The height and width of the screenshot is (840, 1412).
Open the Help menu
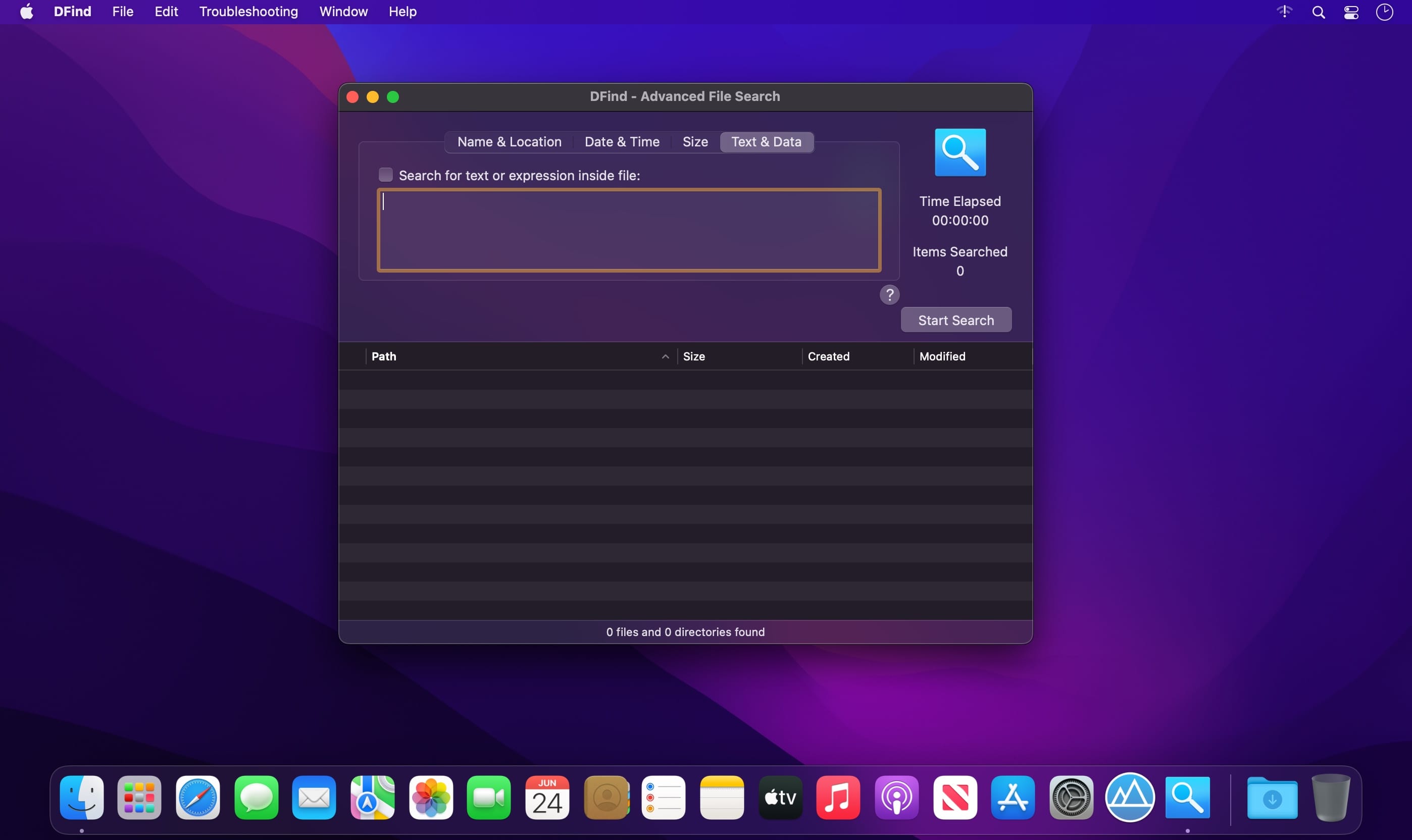tap(402, 11)
